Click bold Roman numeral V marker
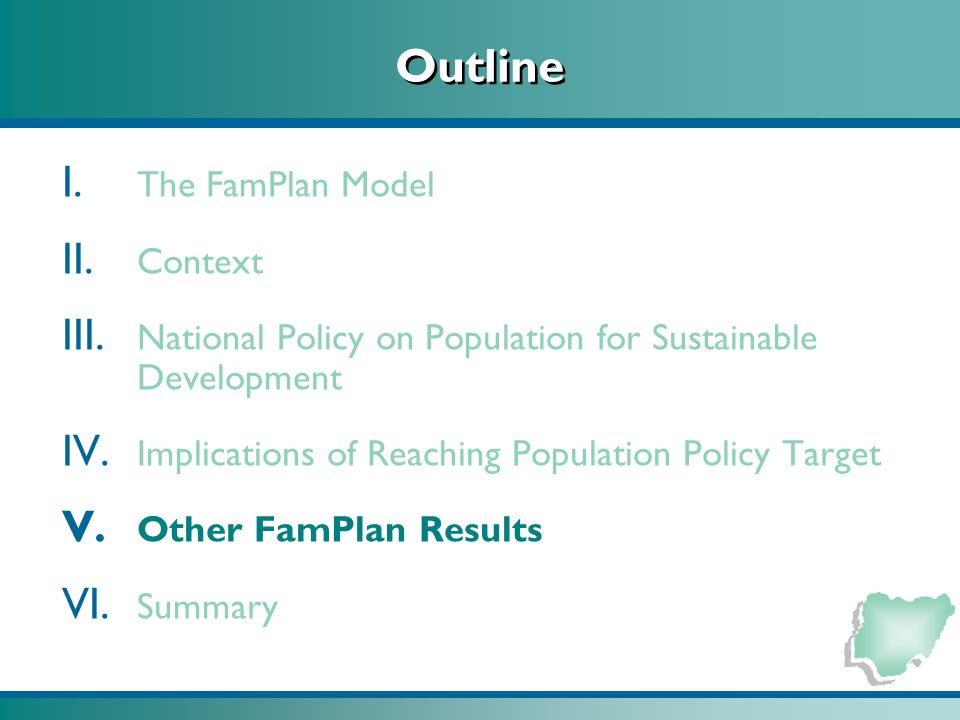The image size is (960, 720). click(83, 526)
